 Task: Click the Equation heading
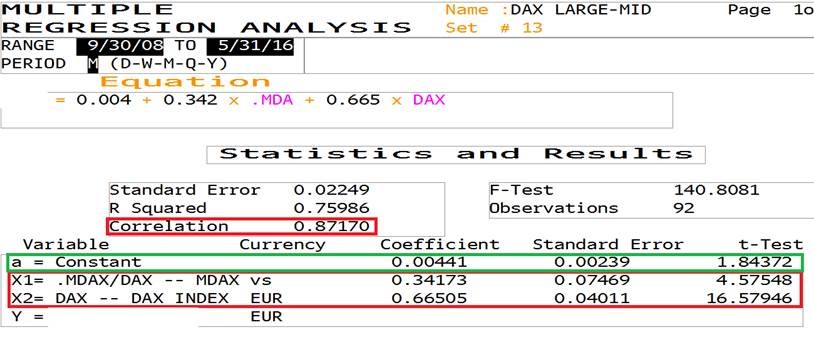(x=185, y=82)
